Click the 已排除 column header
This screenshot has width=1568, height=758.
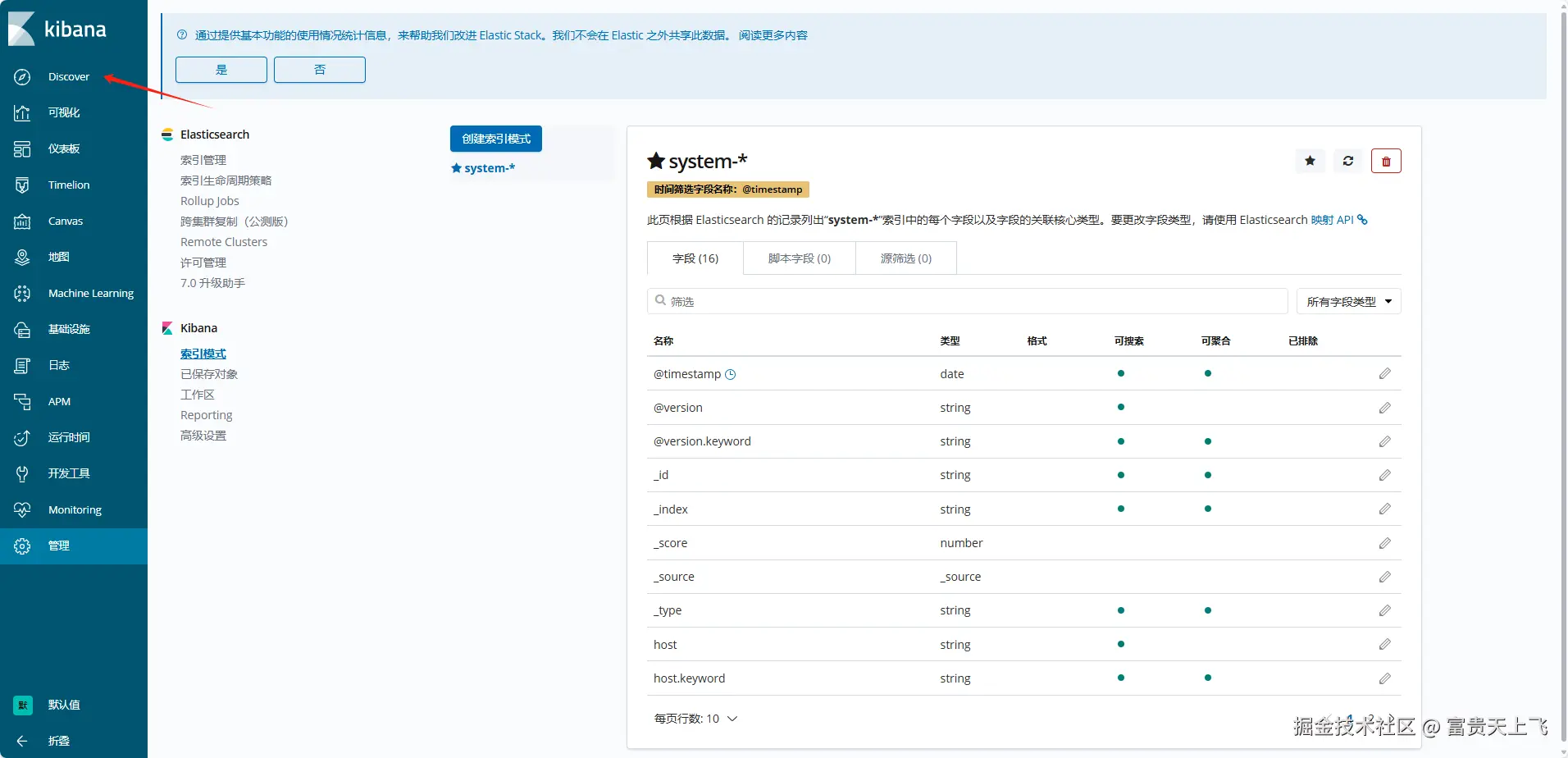coord(1303,340)
